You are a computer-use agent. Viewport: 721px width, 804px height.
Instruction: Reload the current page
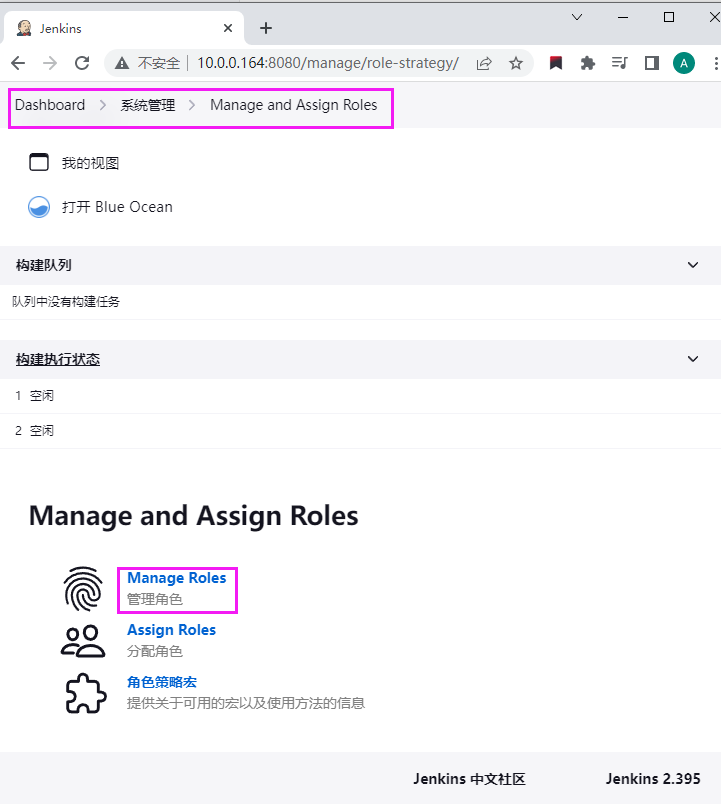(82, 63)
